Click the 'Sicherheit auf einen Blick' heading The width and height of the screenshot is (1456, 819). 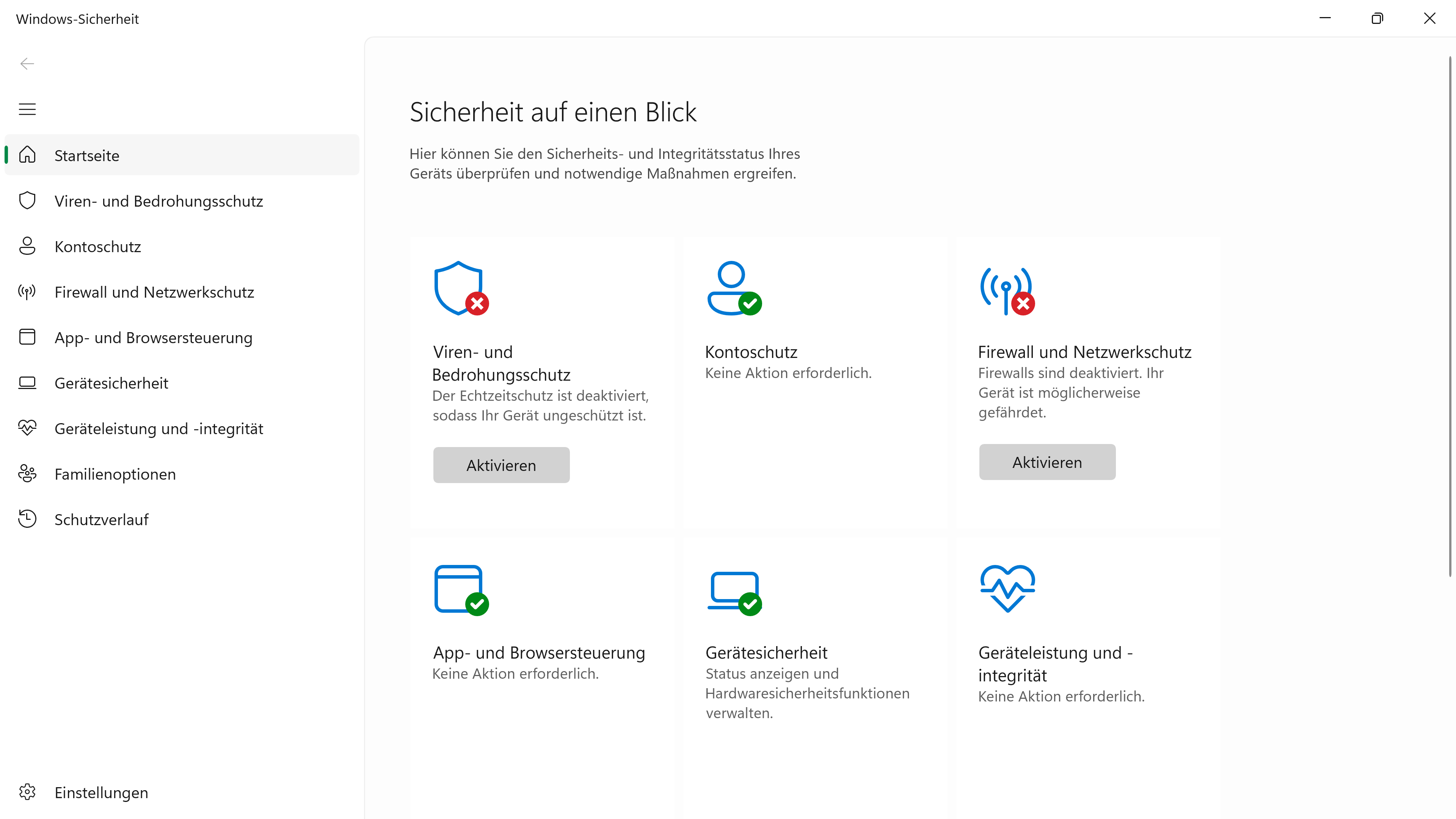[553, 112]
